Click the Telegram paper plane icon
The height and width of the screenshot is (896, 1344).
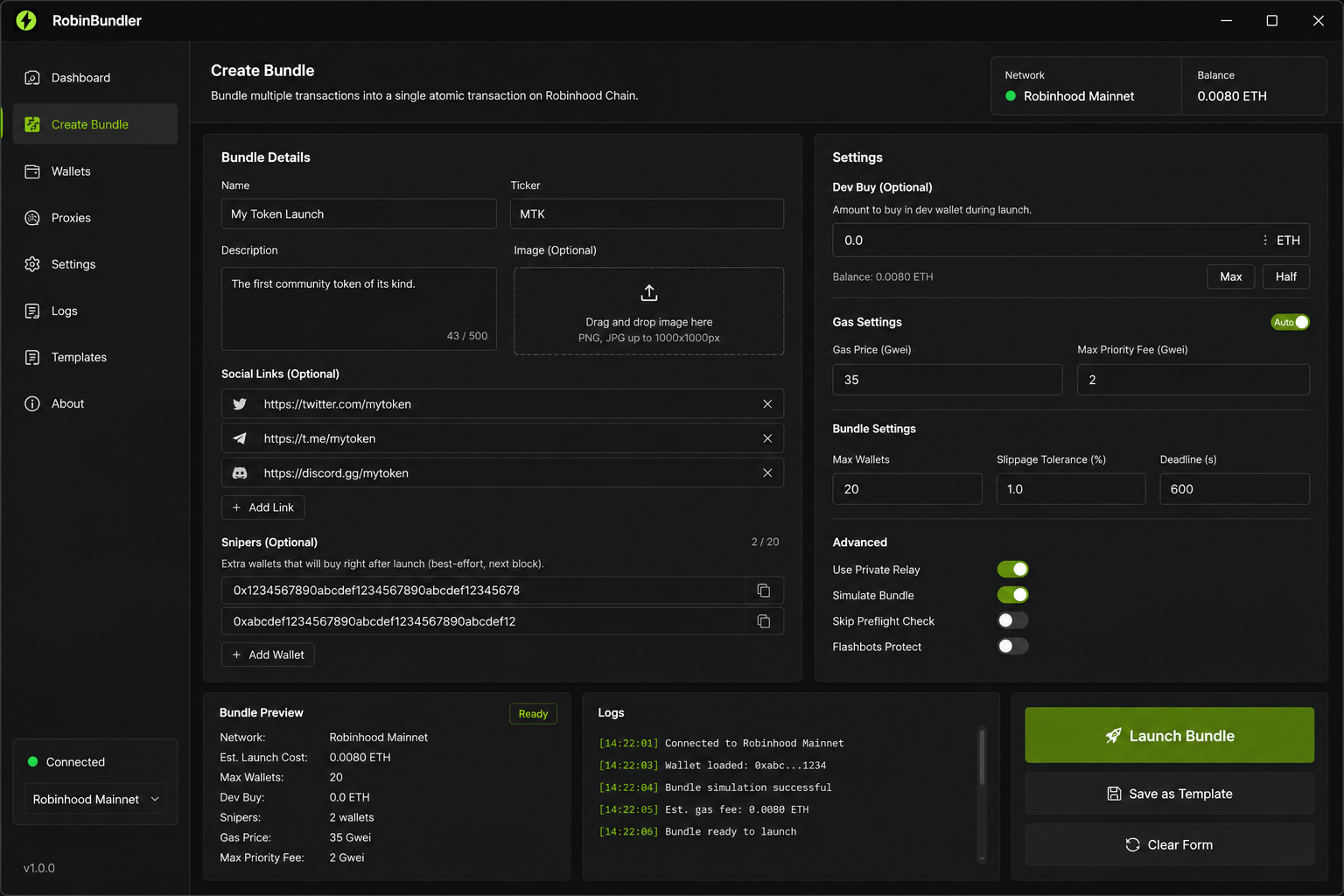point(240,438)
